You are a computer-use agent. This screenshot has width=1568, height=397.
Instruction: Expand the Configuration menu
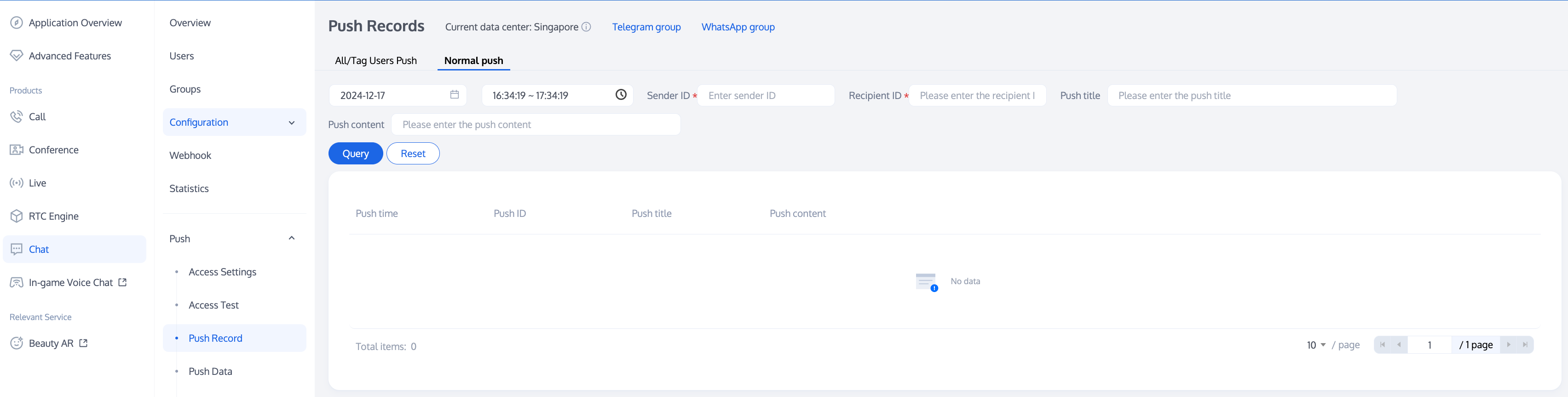coord(234,123)
